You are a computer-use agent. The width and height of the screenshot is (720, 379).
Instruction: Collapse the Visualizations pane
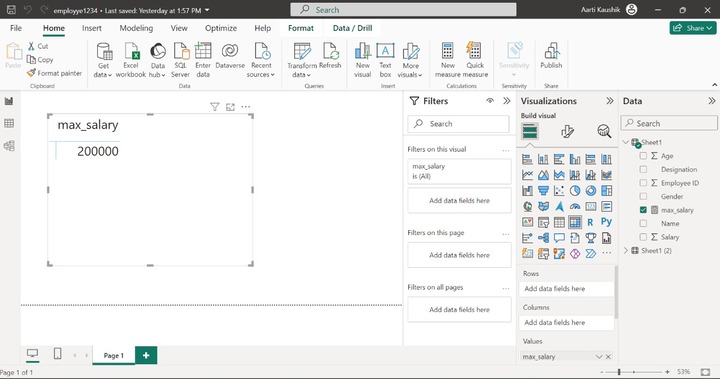point(609,101)
